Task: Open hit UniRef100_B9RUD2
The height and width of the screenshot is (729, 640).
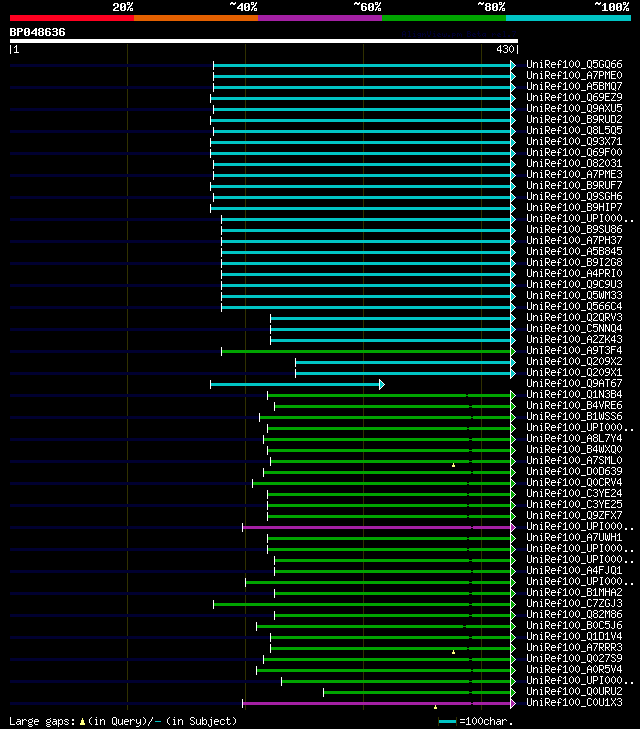Action: click(x=574, y=119)
